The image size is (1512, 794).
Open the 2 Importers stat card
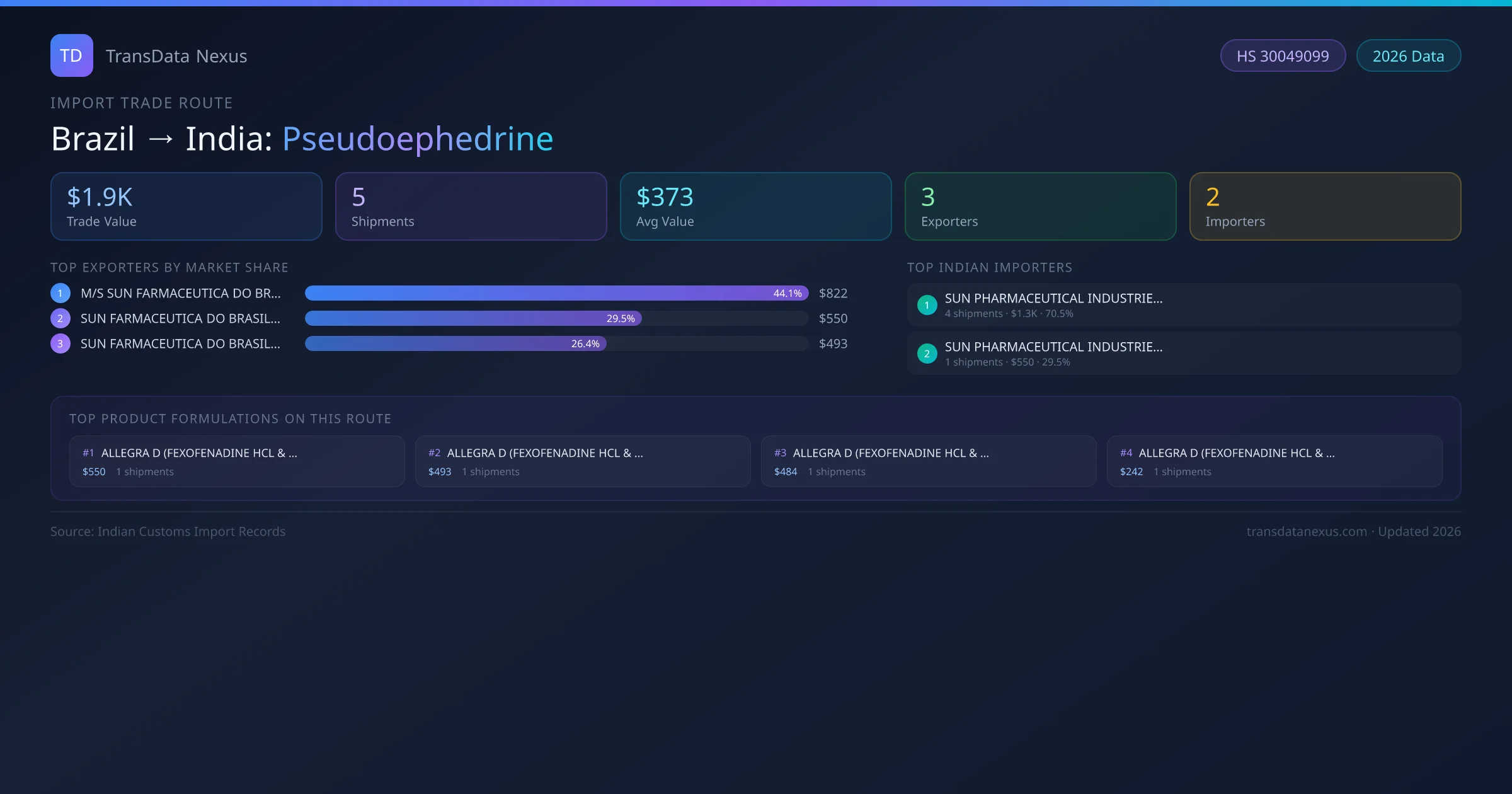pyautogui.click(x=1325, y=207)
